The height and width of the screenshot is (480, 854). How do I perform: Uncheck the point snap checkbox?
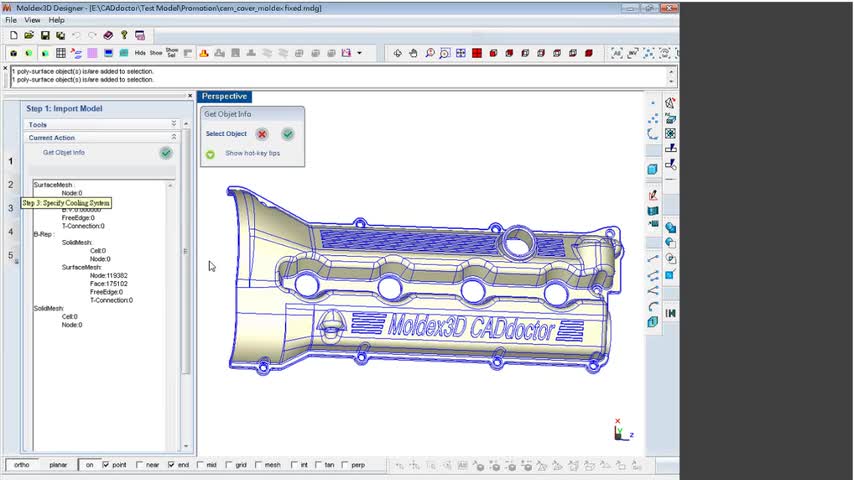click(107, 465)
